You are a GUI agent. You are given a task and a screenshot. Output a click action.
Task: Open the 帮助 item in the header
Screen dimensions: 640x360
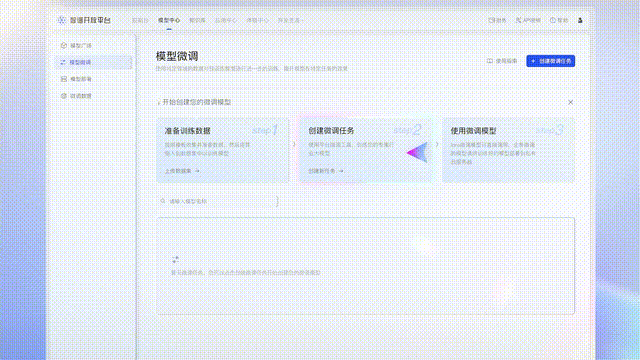(x=559, y=20)
